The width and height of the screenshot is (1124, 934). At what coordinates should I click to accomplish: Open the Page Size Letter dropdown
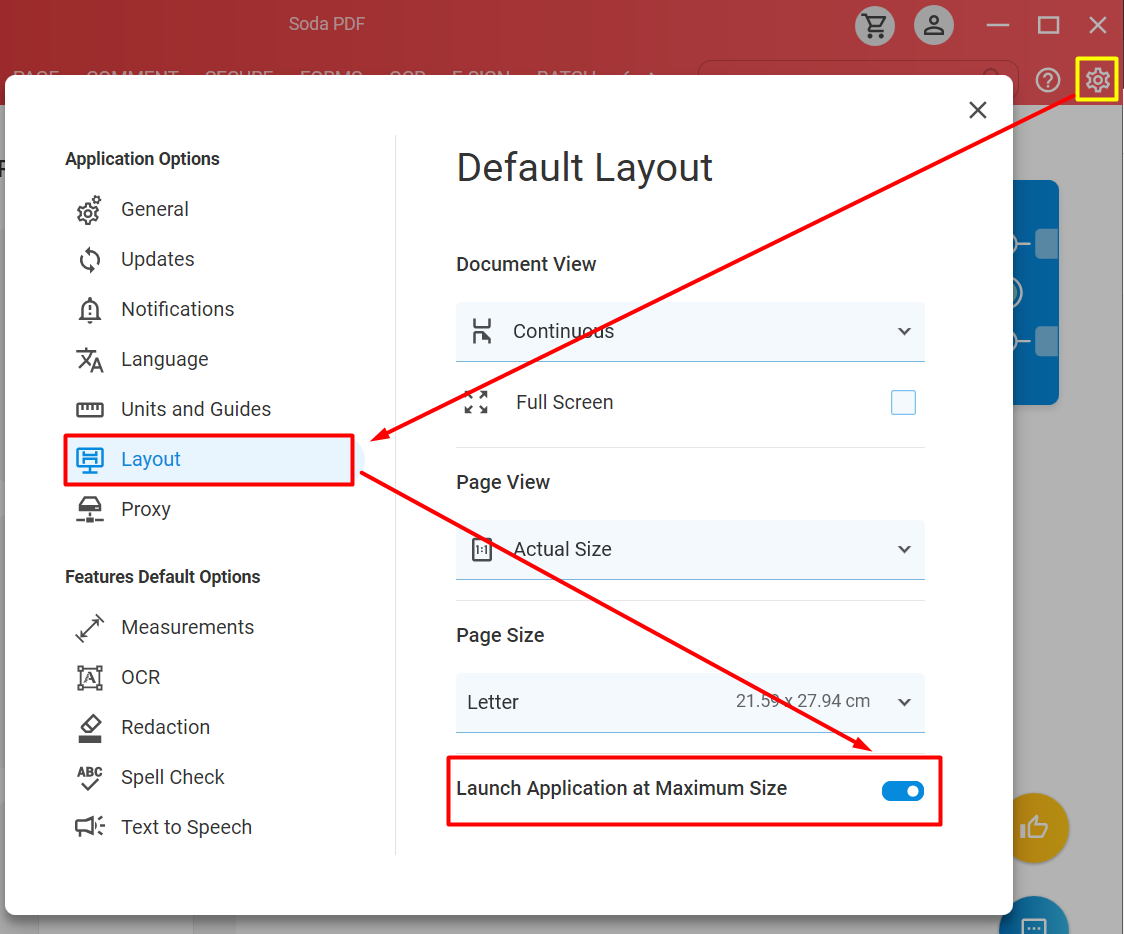coord(690,702)
